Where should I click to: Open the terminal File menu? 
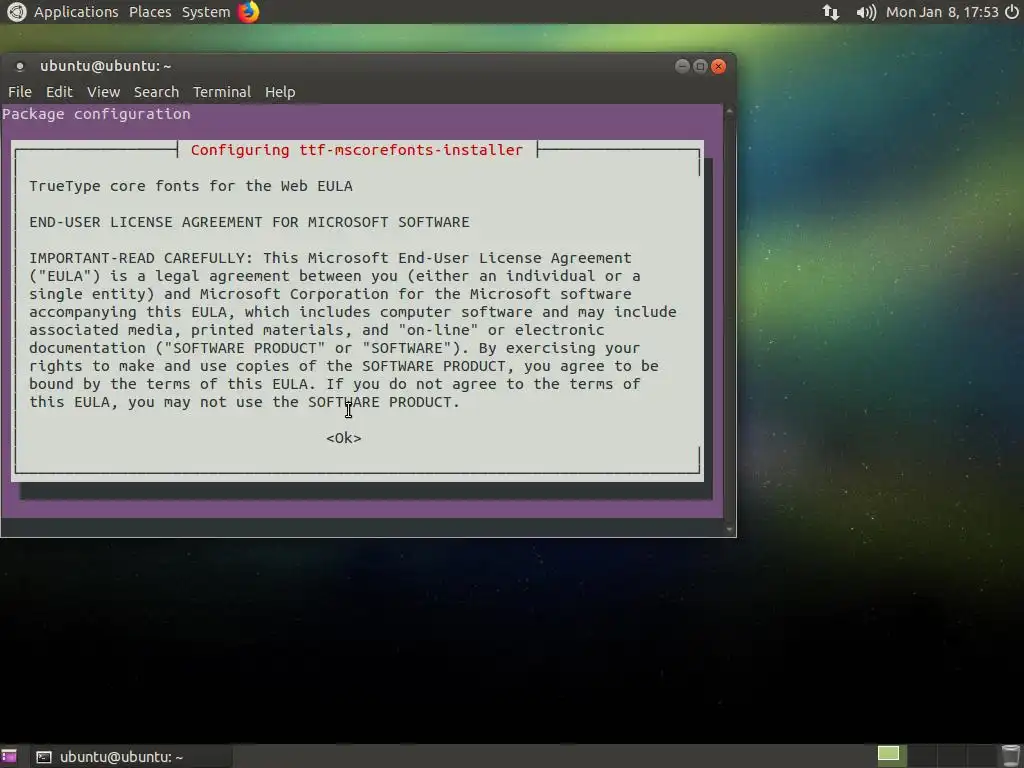pos(20,92)
